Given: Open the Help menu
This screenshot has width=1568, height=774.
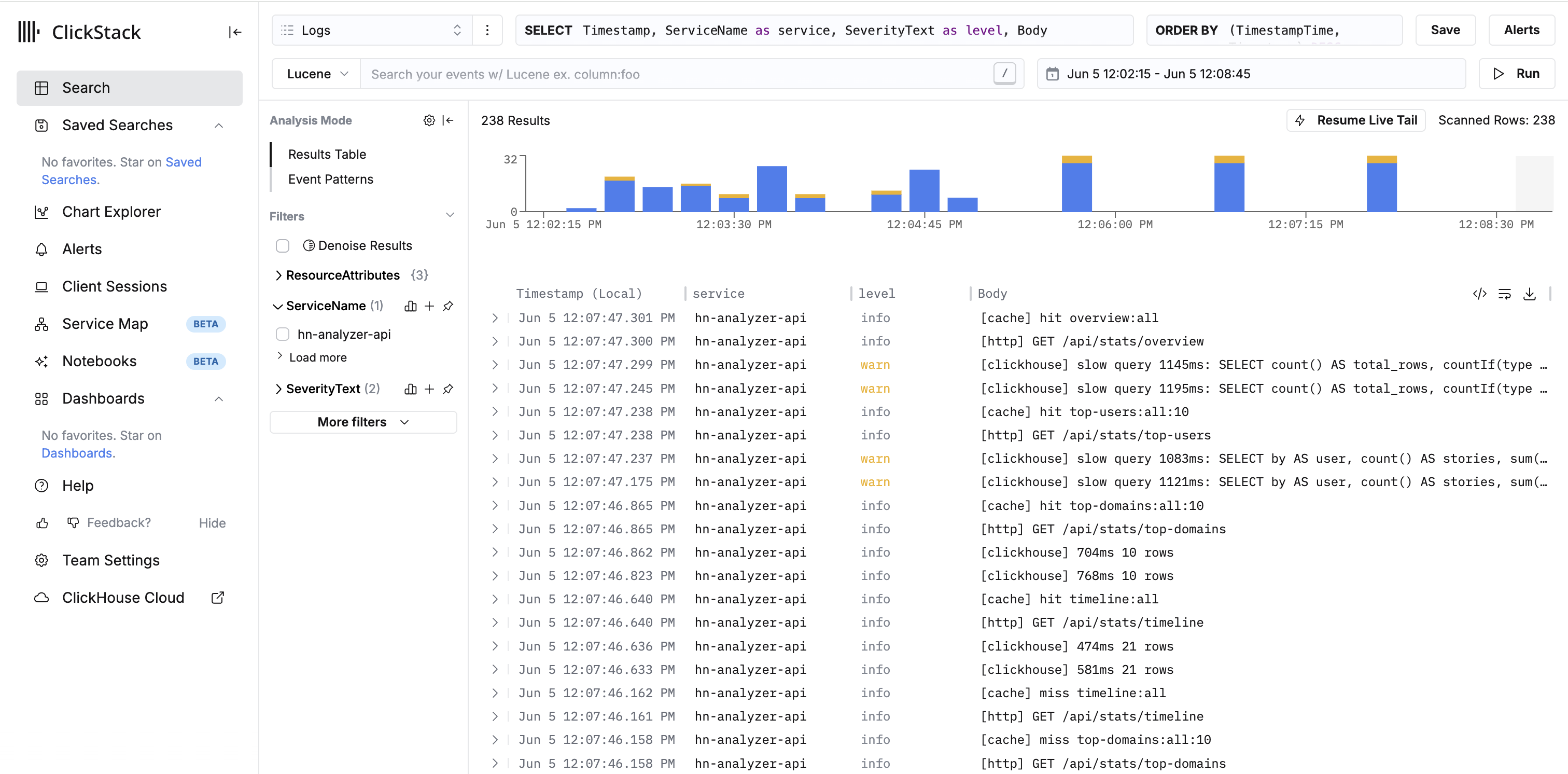Looking at the screenshot, I should [x=129, y=486].
